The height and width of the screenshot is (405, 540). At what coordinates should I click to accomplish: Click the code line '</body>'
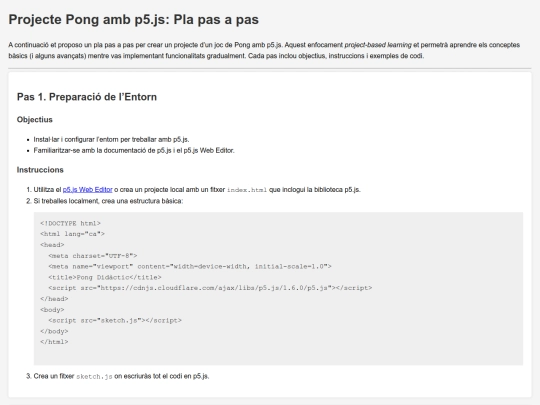54,331
